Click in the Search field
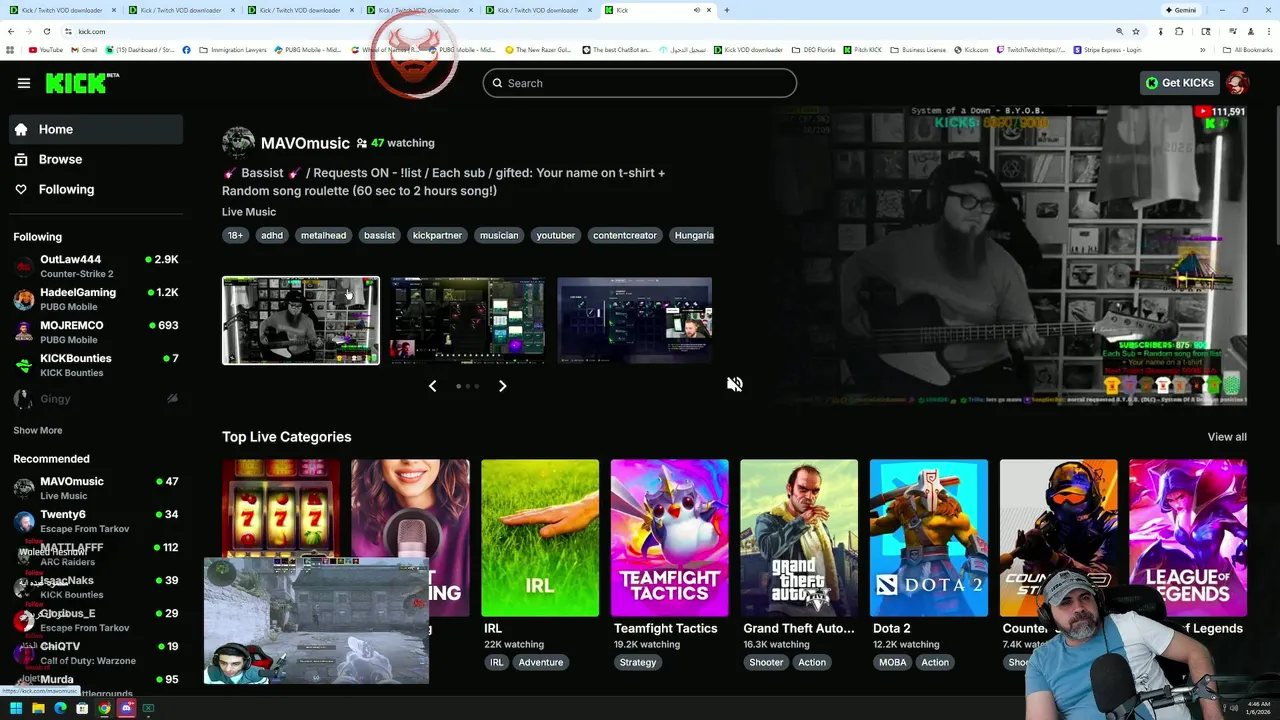The image size is (1280, 720). point(640,83)
